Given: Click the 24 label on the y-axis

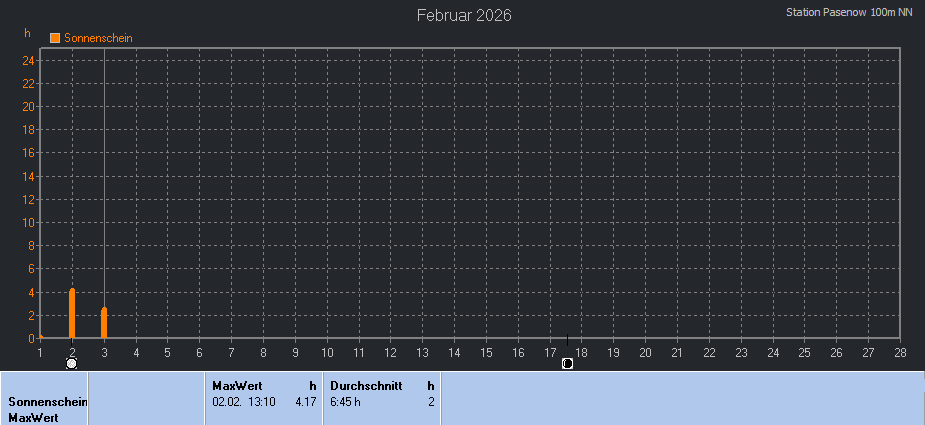Looking at the screenshot, I should tap(30, 60).
